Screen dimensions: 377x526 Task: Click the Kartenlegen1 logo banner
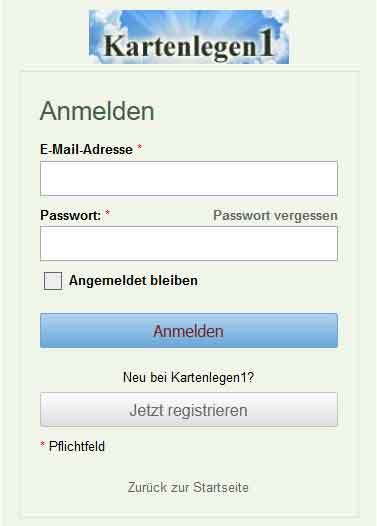[189, 37]
